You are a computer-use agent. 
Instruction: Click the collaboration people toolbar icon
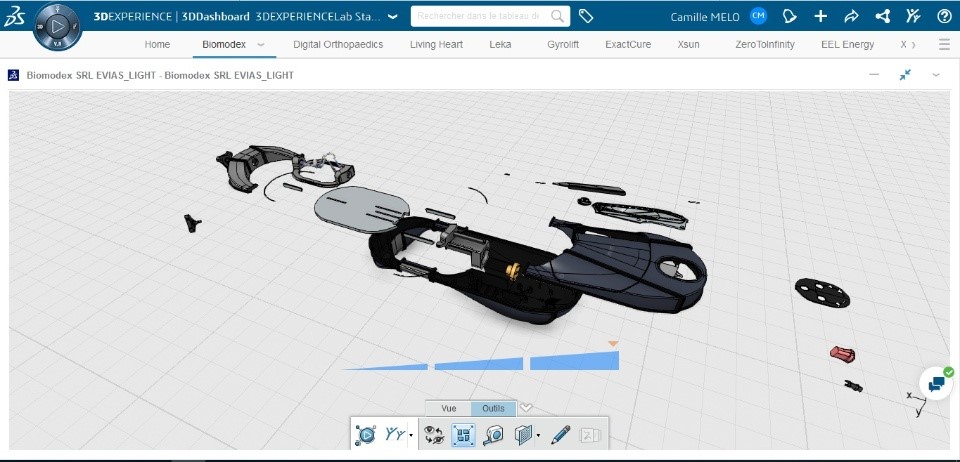(x=395, y=434)
